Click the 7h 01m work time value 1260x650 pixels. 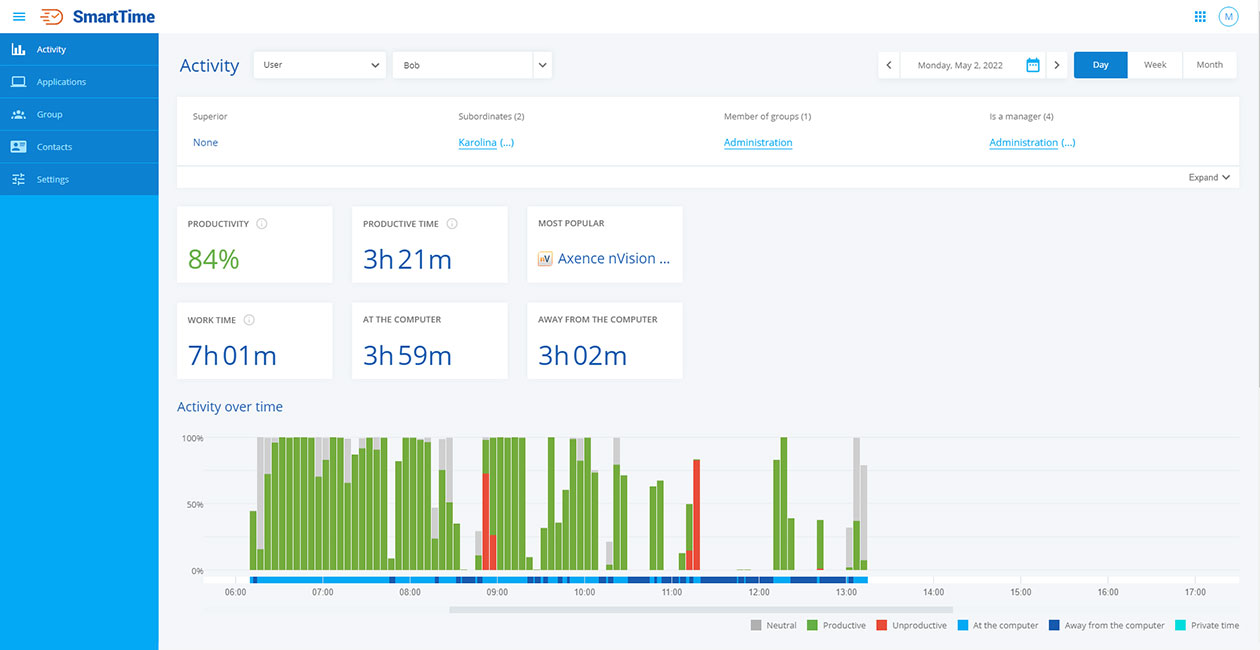click(x=232, y=355)
